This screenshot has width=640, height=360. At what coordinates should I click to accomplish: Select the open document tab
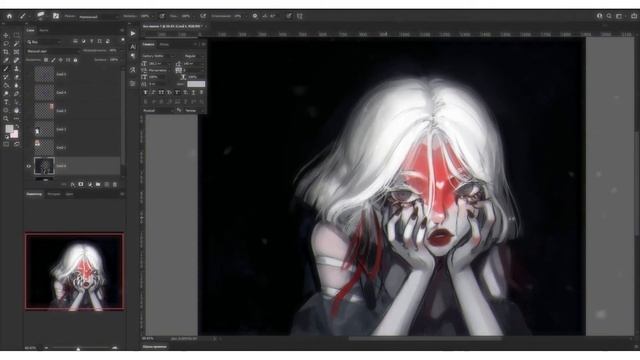(x=173, y=26)
